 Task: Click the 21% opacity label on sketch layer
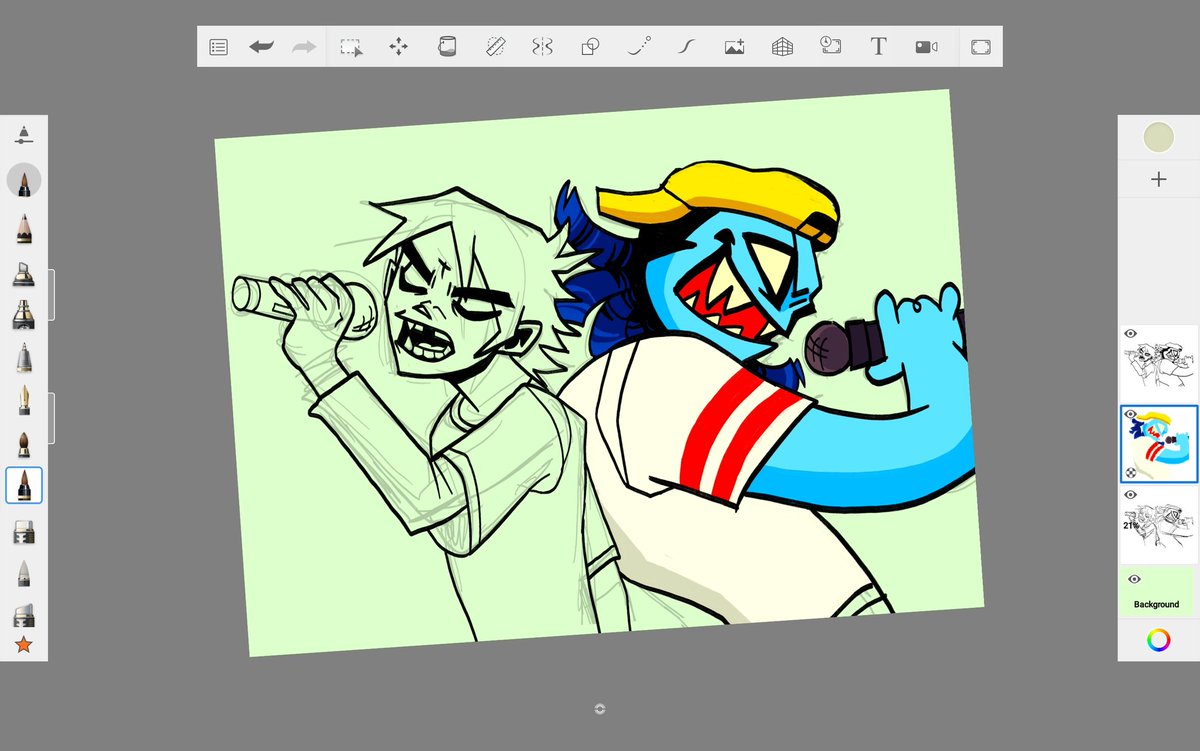(x=1132, y=524)
